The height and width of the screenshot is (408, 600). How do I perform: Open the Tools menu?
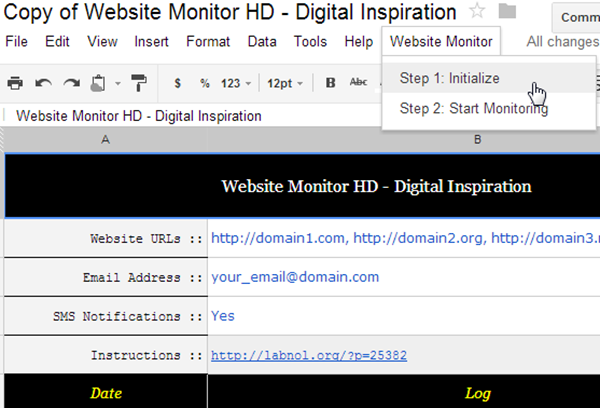310,41
